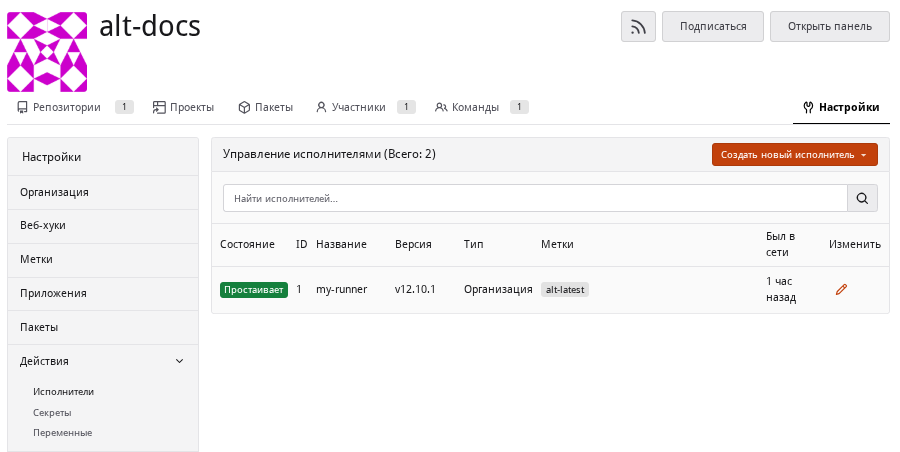Click the alt-latest label tag
The width and height of the screenshot is (900, 452).
click(x=565, y=290)
